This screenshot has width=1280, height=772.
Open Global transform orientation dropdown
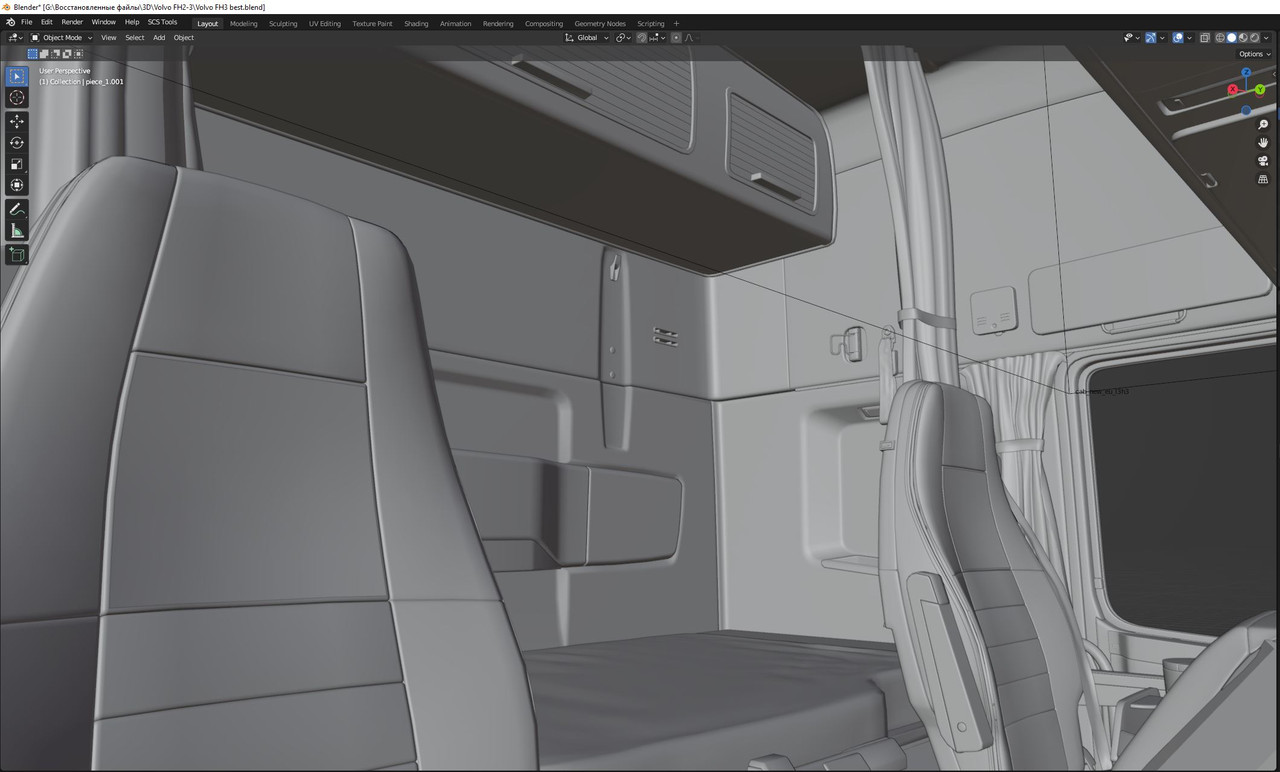pyautogui.click(x=587, y=38)
